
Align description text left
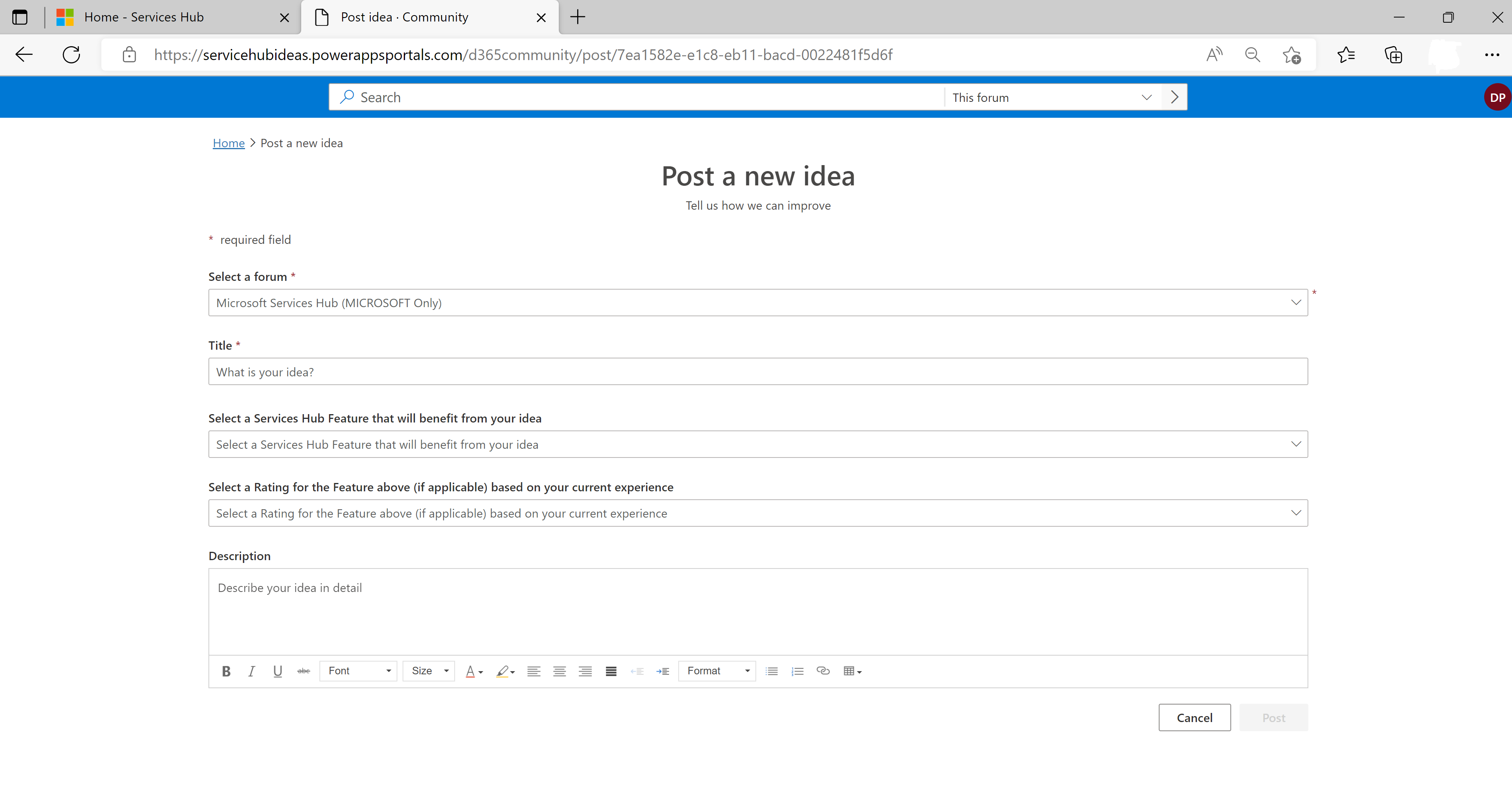tap(533, 671)
